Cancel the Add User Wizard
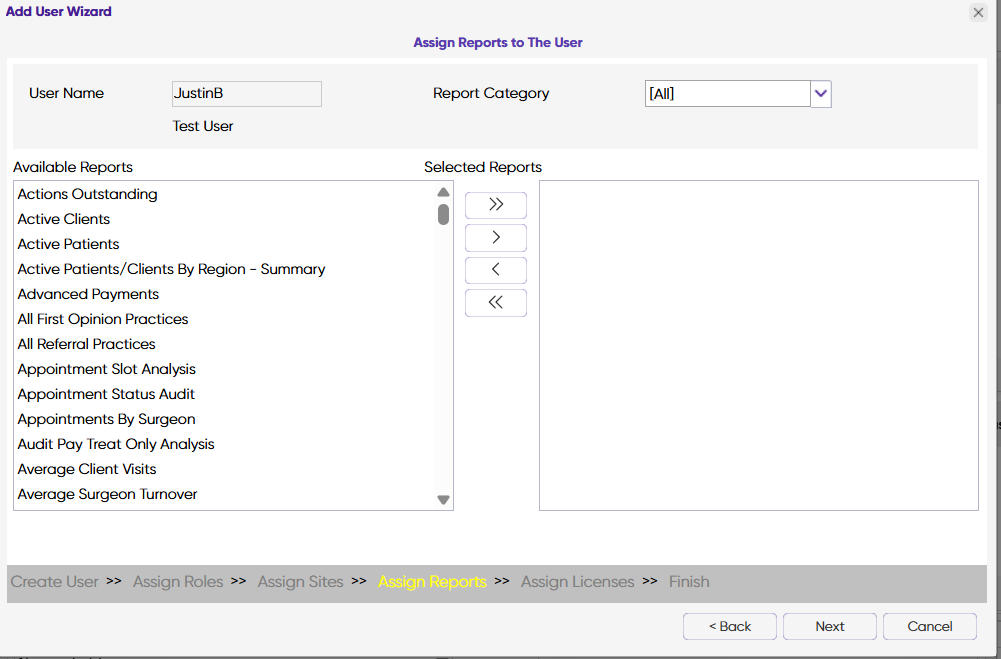 coord(930,626)
